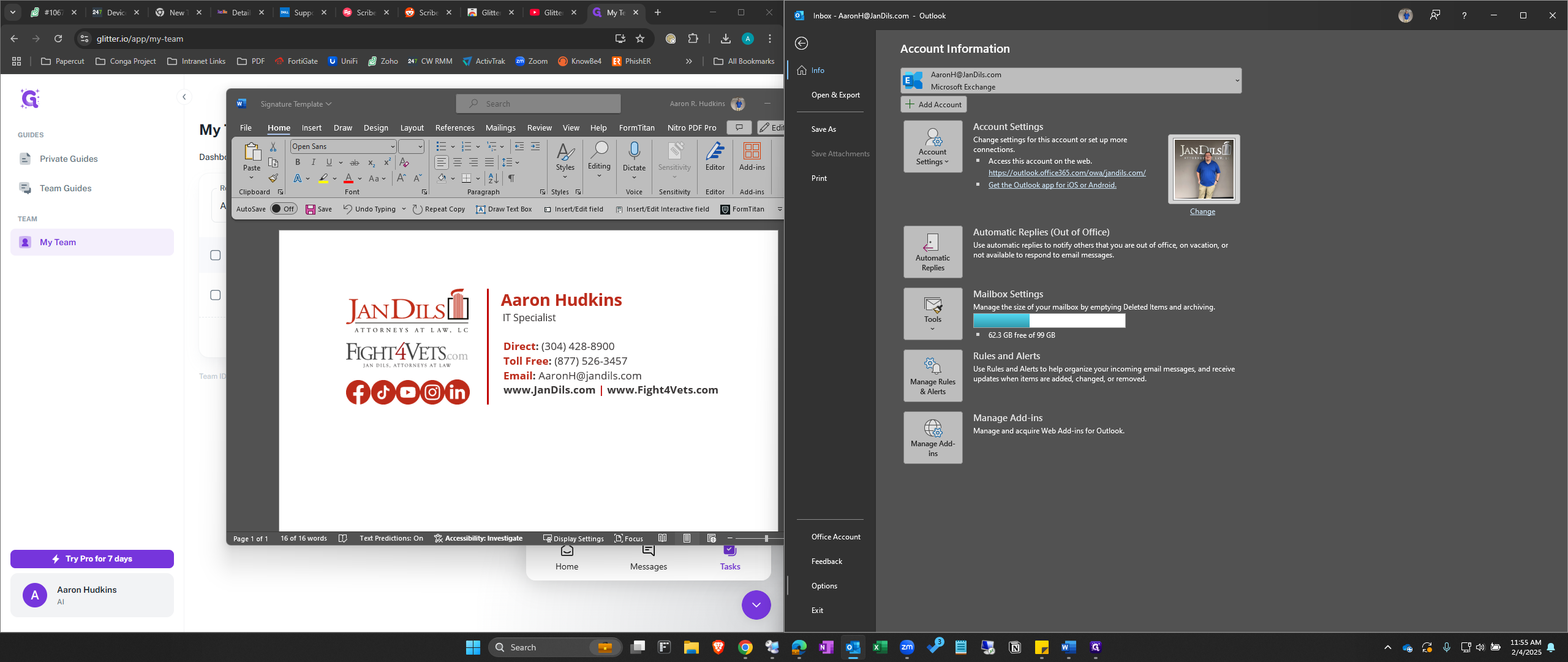Click the Save icon in Quick Access Toolbar
This screenshot has width=1568, height=662.
pos(318,209)
